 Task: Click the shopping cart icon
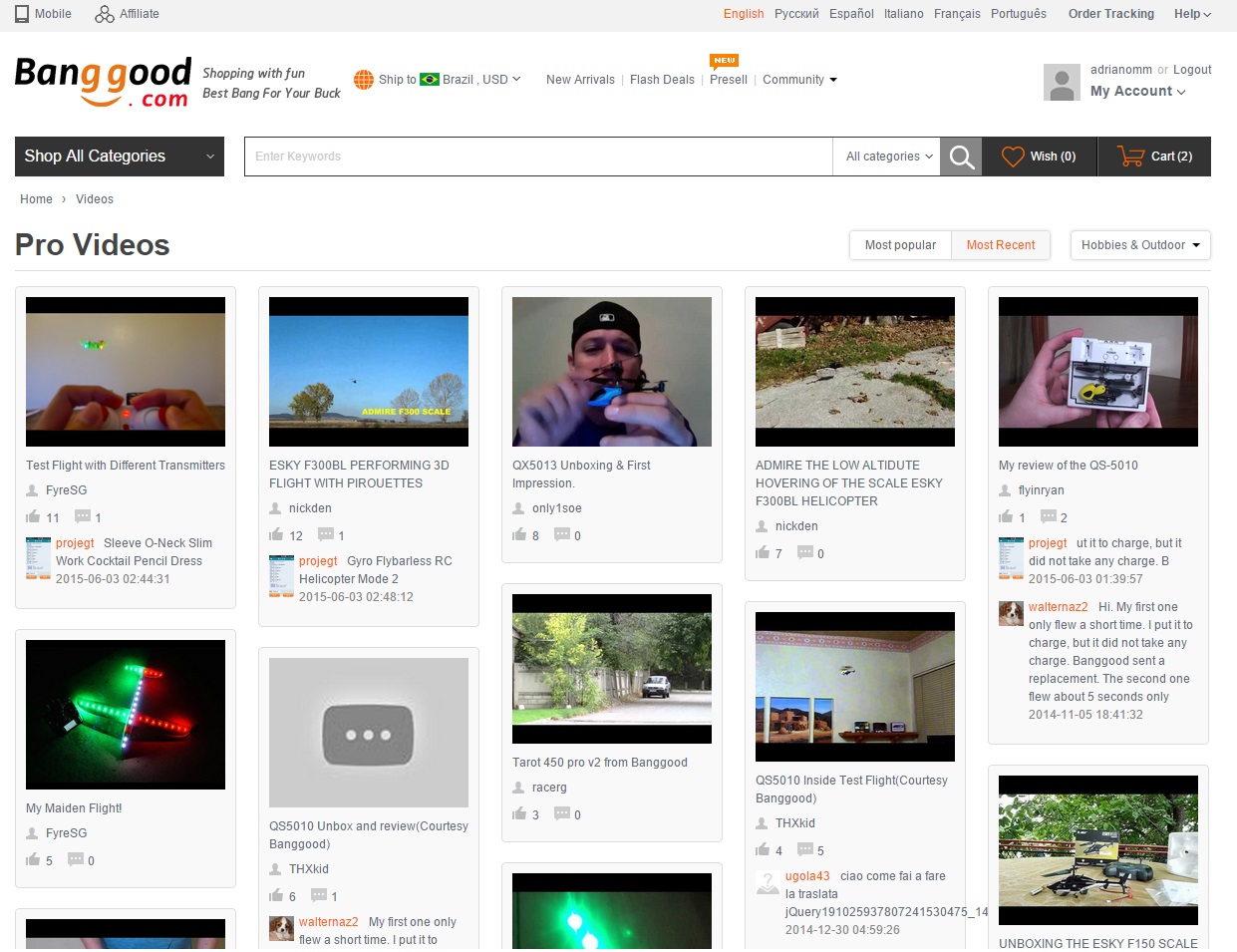[x=1130, y=157]
